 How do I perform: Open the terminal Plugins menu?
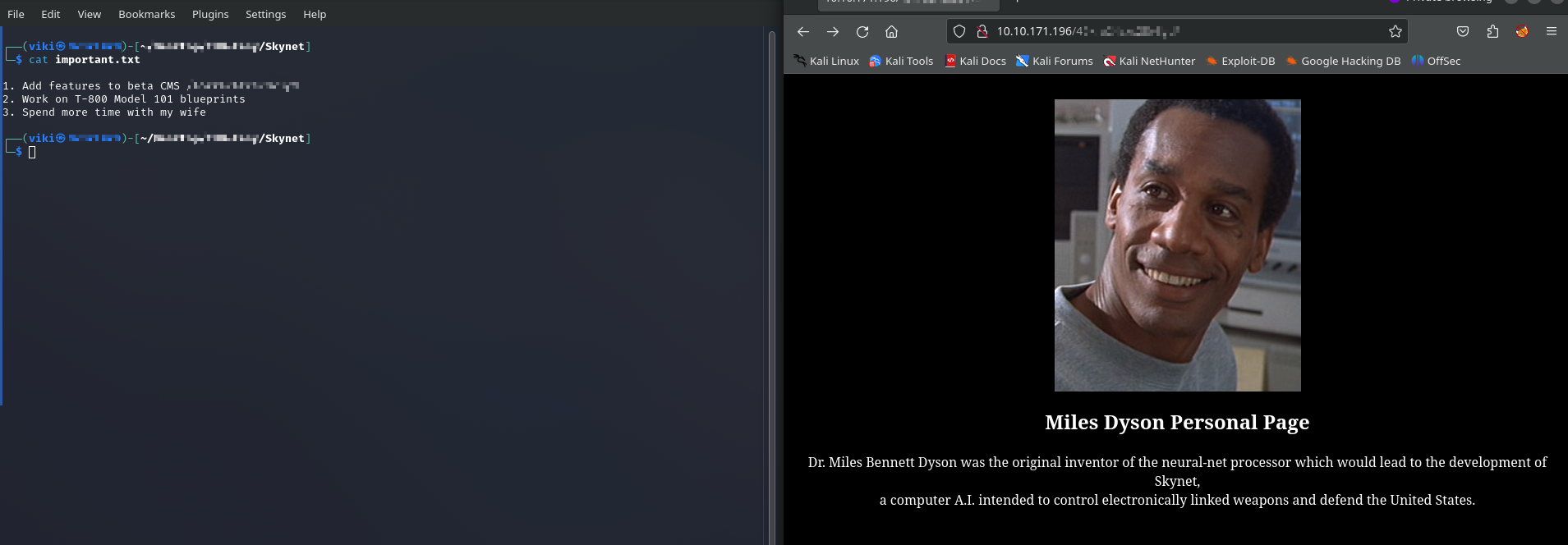210,14
